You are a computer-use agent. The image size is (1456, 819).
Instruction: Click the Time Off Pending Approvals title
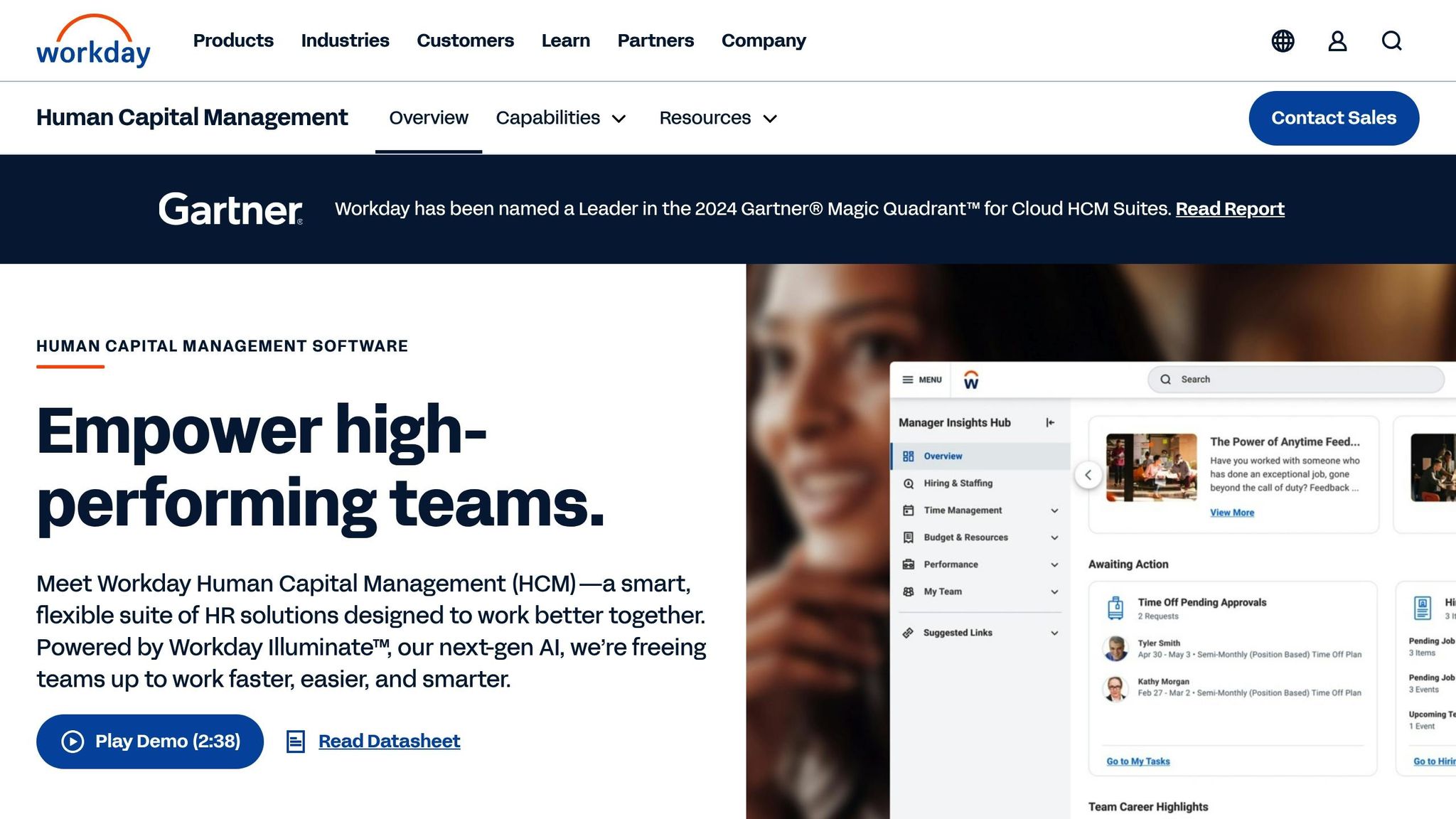point(1201,602)
